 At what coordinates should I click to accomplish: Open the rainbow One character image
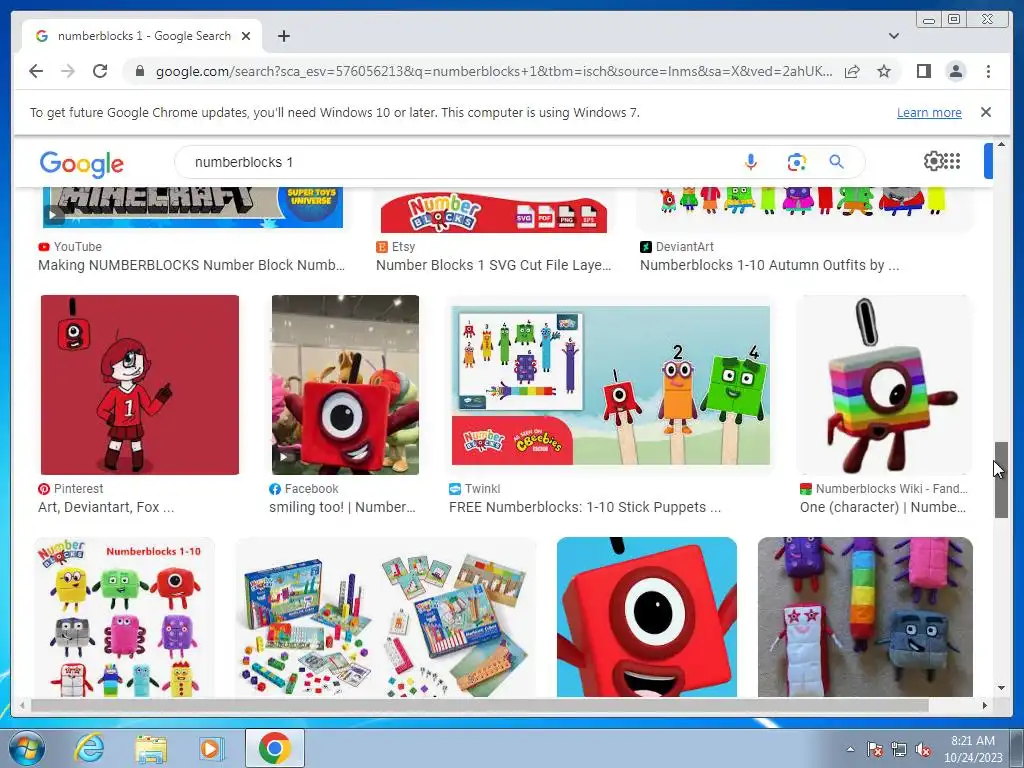tap(884, 385)
